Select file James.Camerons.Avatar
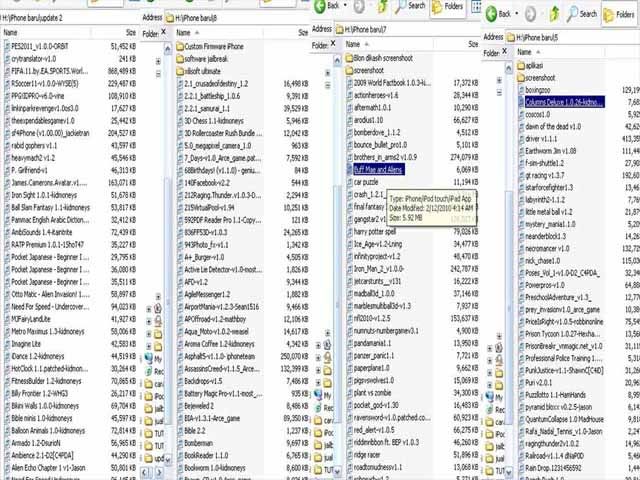This screenshot has width=640, height=480. pyautogui.click(x=47, y=182)
